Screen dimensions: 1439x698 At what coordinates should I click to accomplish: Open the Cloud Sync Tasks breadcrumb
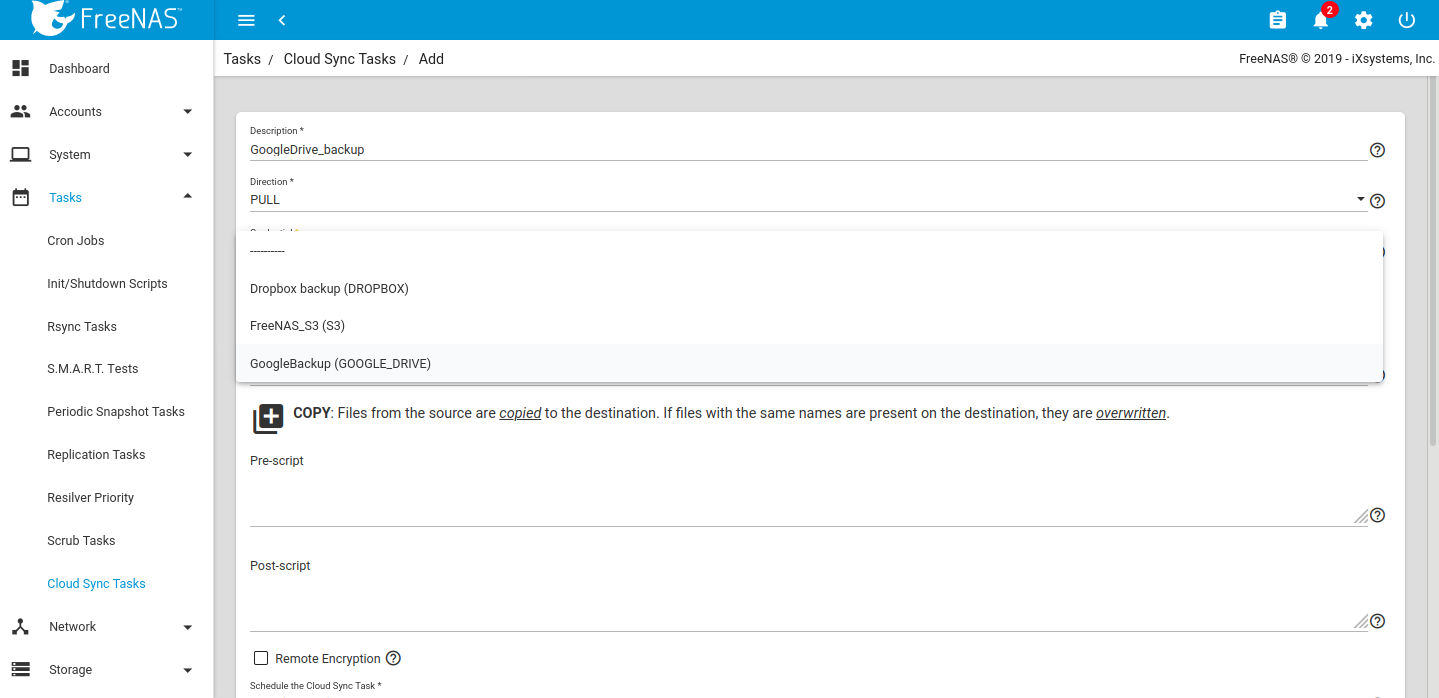340,59
